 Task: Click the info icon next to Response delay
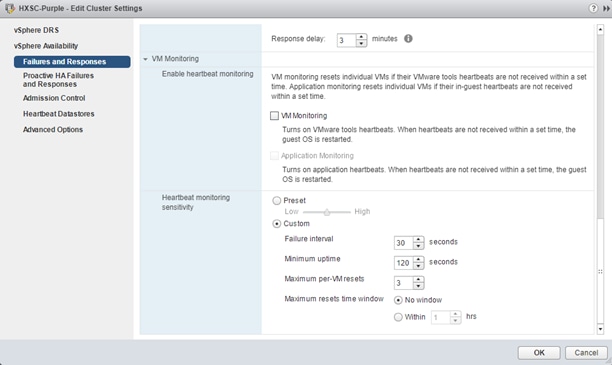click(408, 39)
